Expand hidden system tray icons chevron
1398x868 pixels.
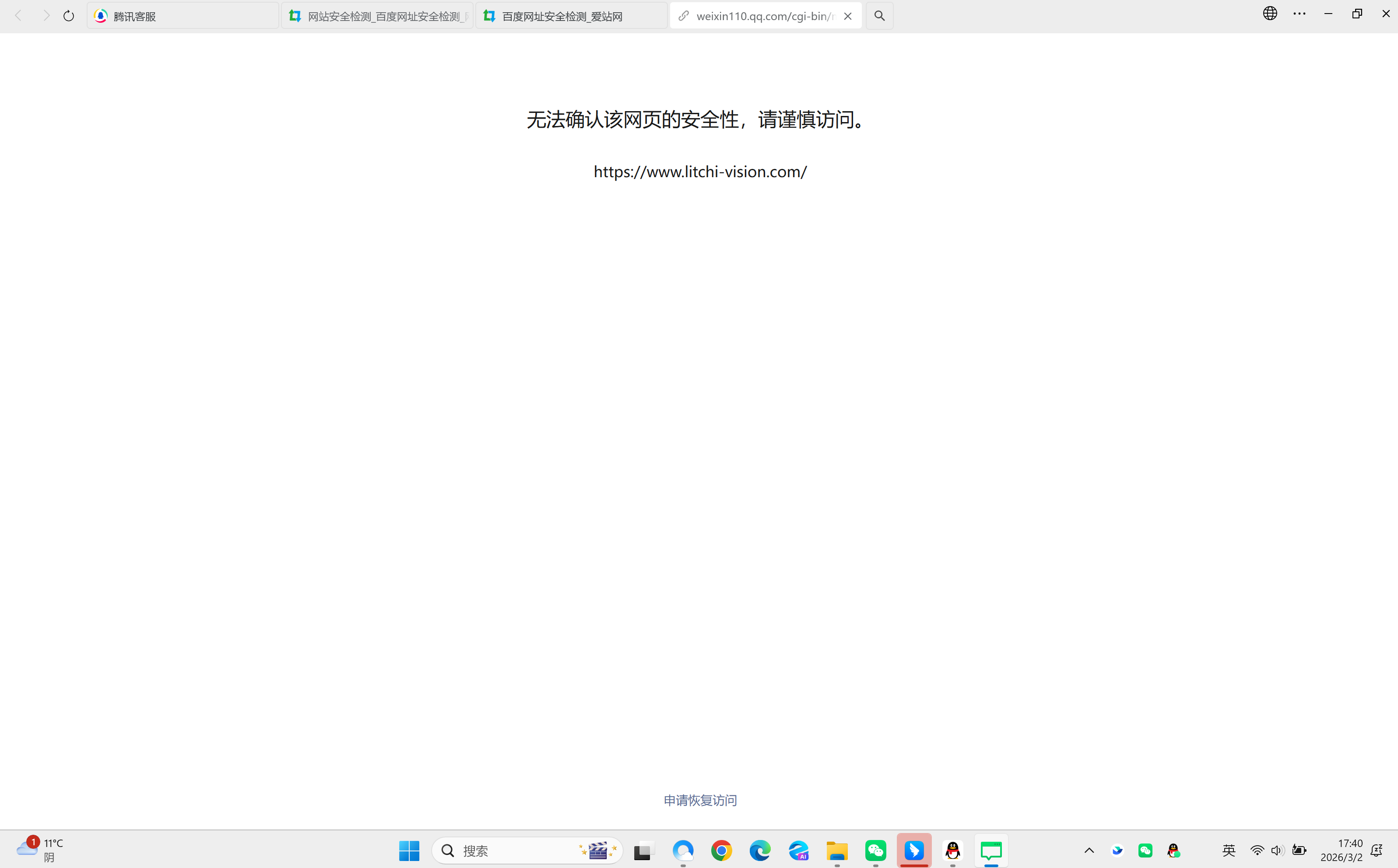pos(1089,850)
